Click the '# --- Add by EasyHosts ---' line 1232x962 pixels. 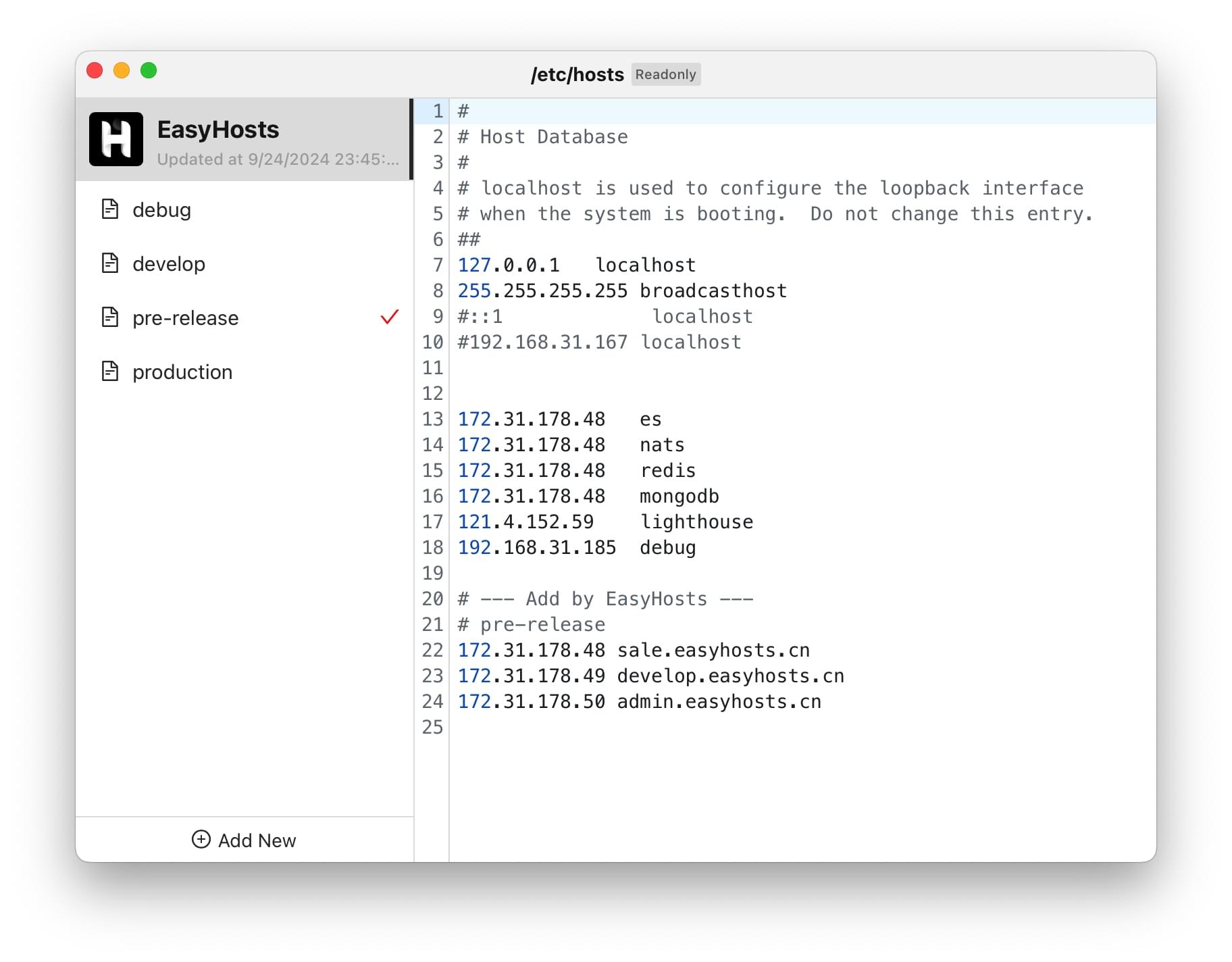(605, 599)
